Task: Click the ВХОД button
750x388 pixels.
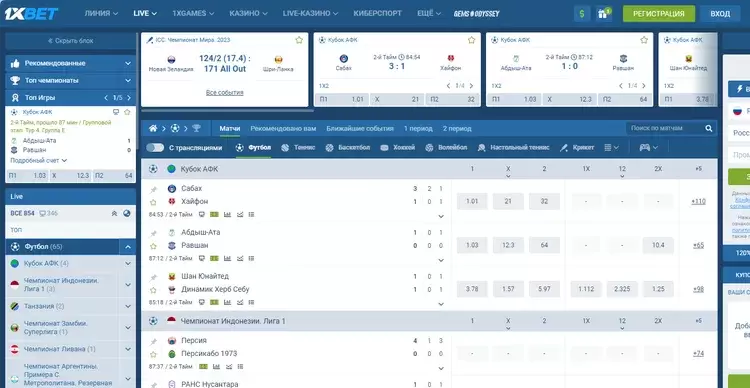Action: click(720, 14)
